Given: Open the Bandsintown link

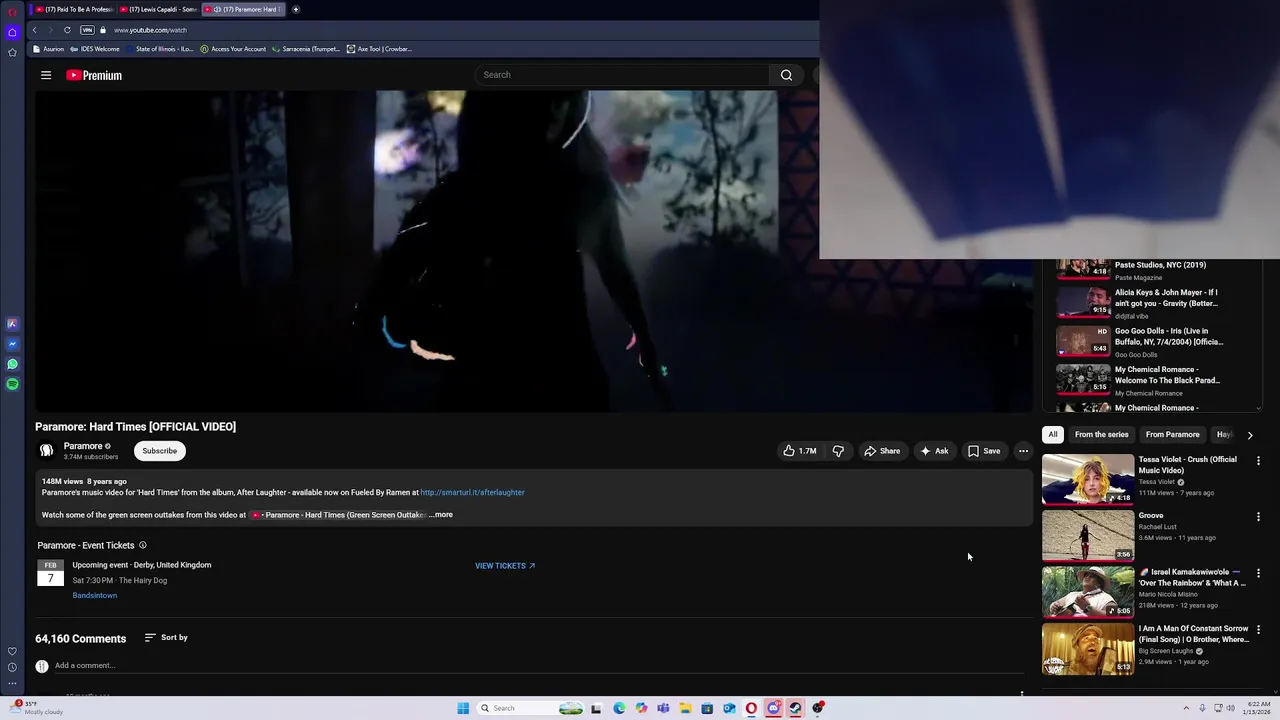Looking at the screenshot, I should tap(94, 595).
